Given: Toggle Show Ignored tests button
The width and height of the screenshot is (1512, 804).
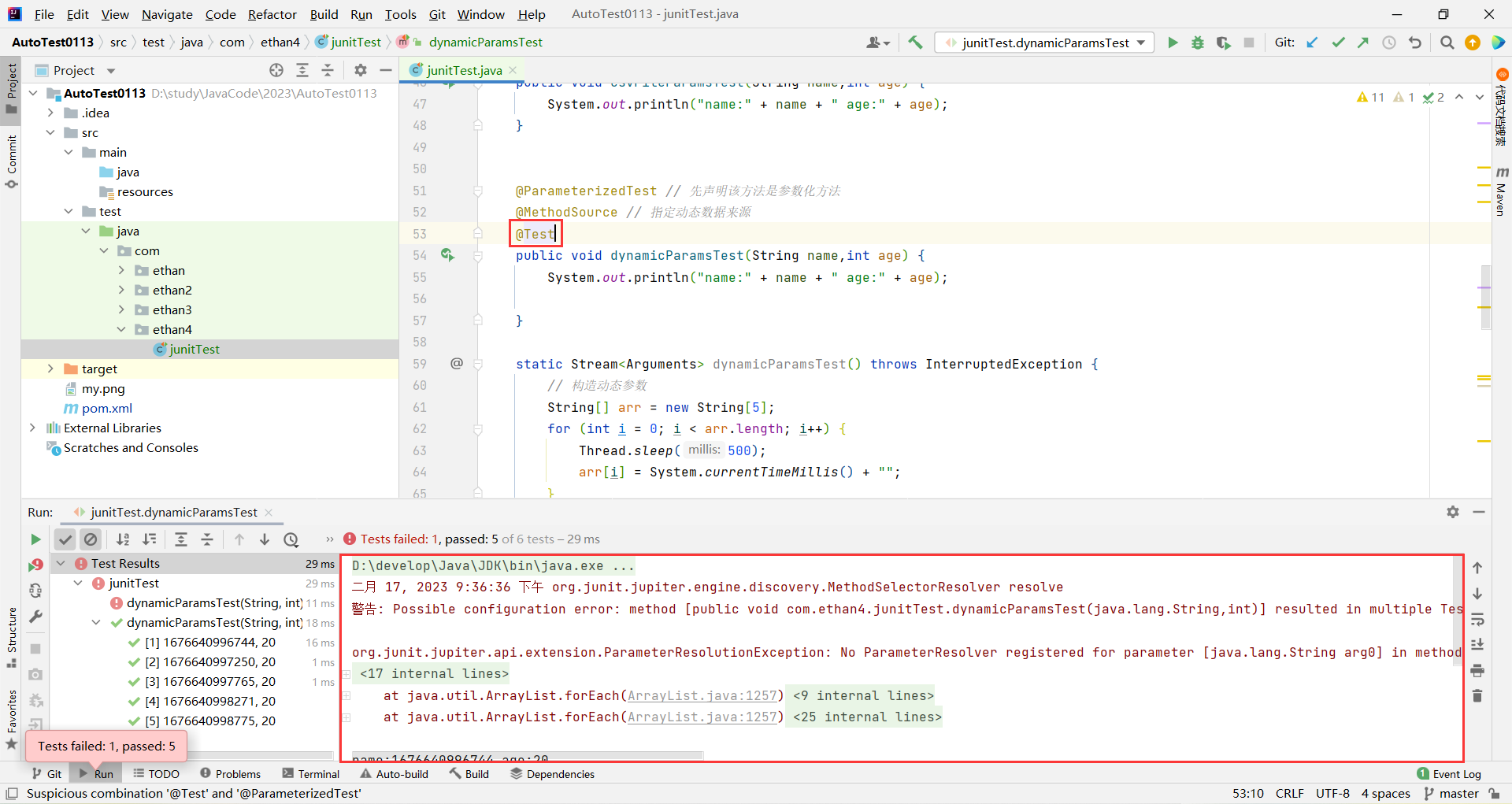Looking at the screenshot, I should pos(91,539).
